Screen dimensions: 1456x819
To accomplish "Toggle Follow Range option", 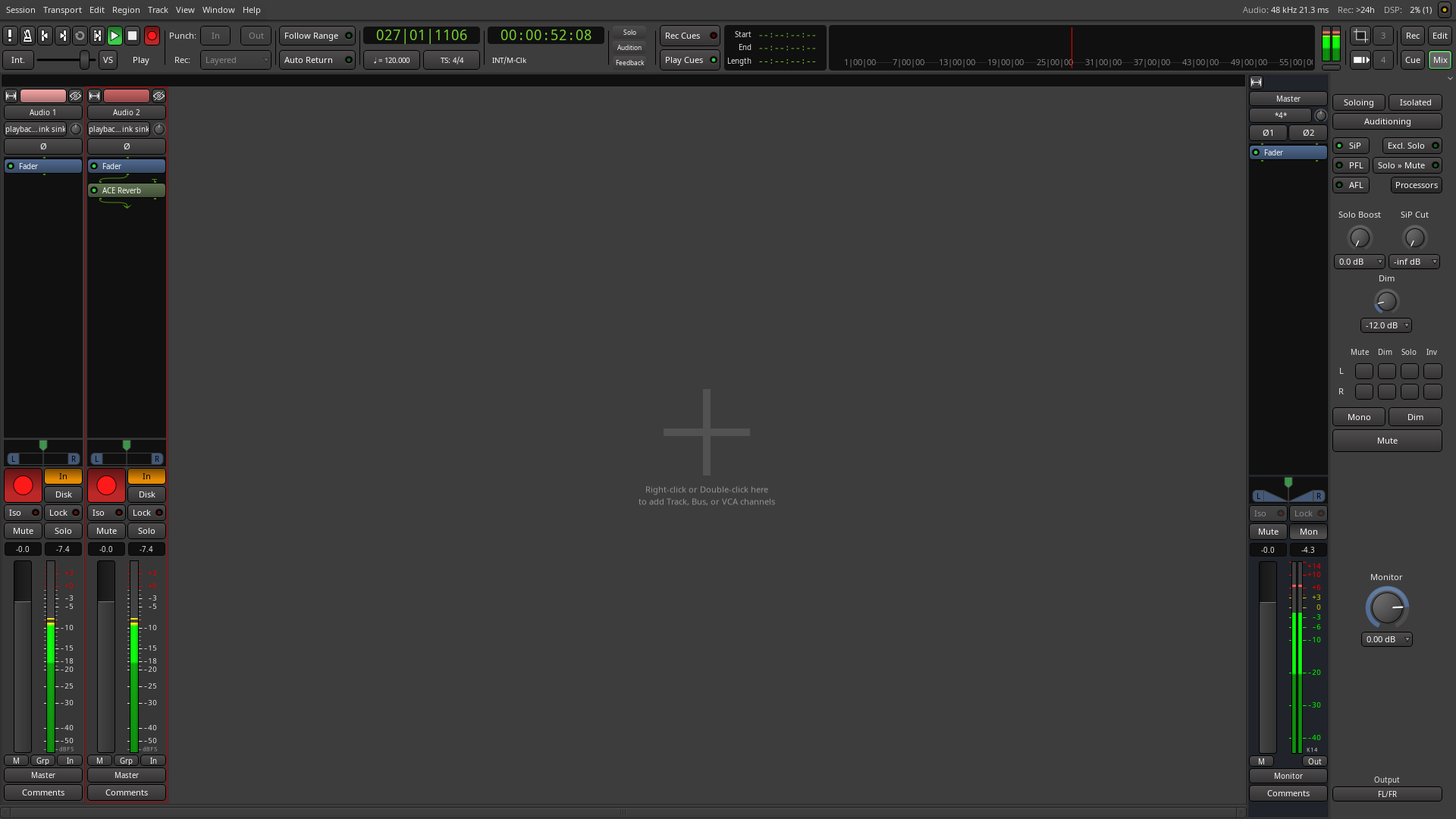I will pos(317,36).
